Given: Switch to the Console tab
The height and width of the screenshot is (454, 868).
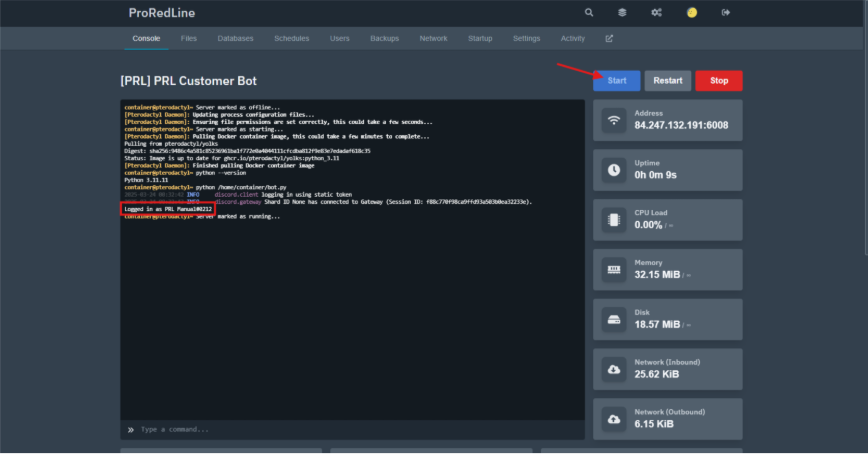Looking at the screenshot, I should pyautogui.click(x=146, y=38).
